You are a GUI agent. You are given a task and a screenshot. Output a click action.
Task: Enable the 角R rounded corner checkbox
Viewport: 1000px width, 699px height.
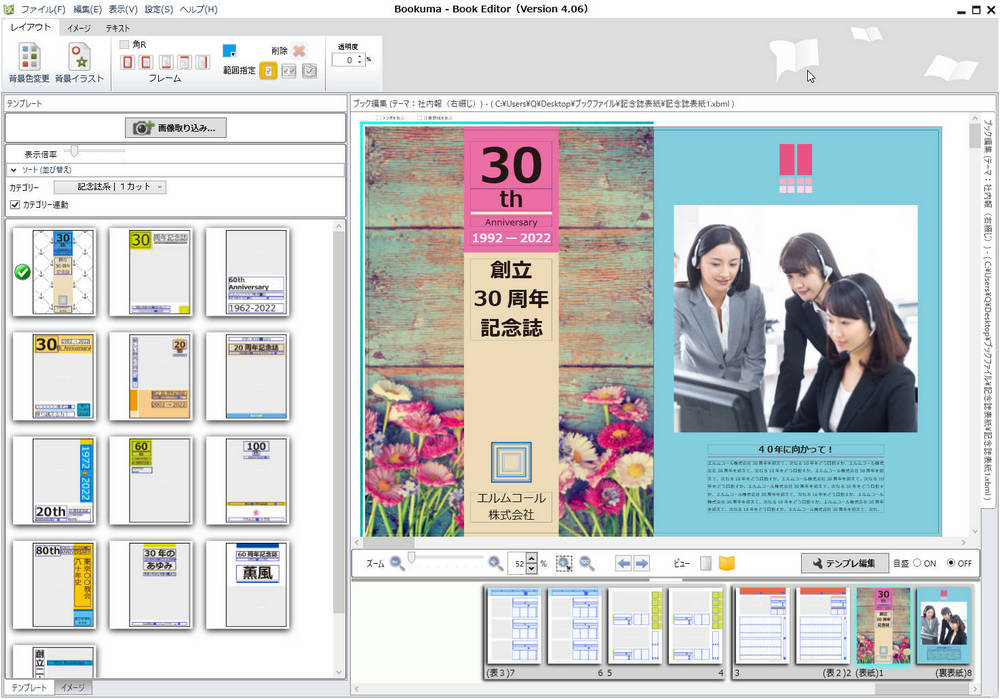[124, 45]
